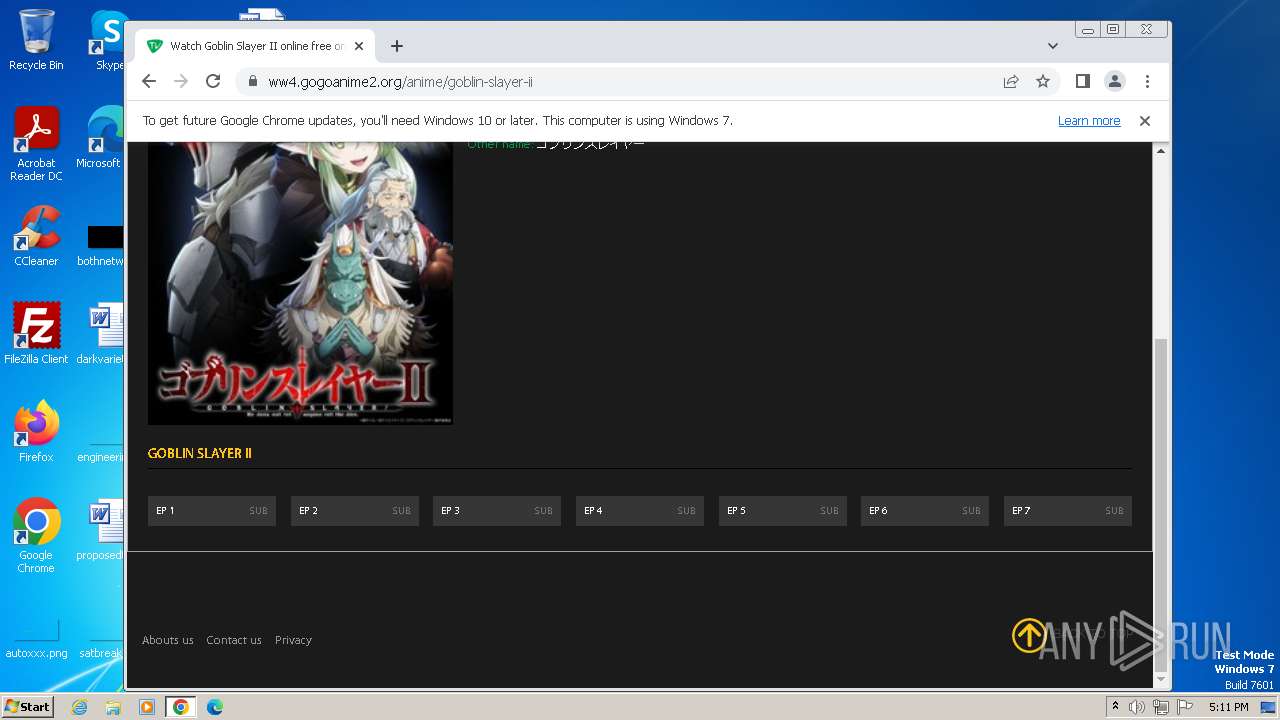Expand the tab search chevron
1280x720 pixels.
tap(1053, 46)
